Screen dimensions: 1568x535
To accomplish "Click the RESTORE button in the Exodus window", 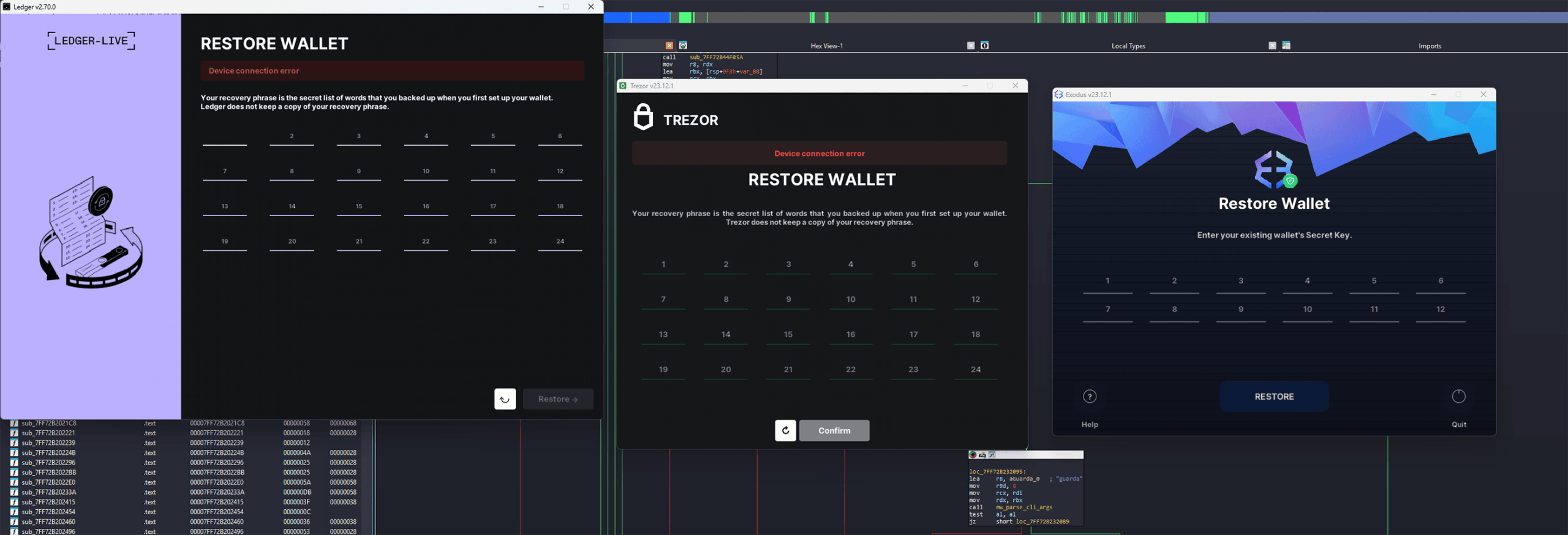I will pyautogui.click(x=1274, y=397).
